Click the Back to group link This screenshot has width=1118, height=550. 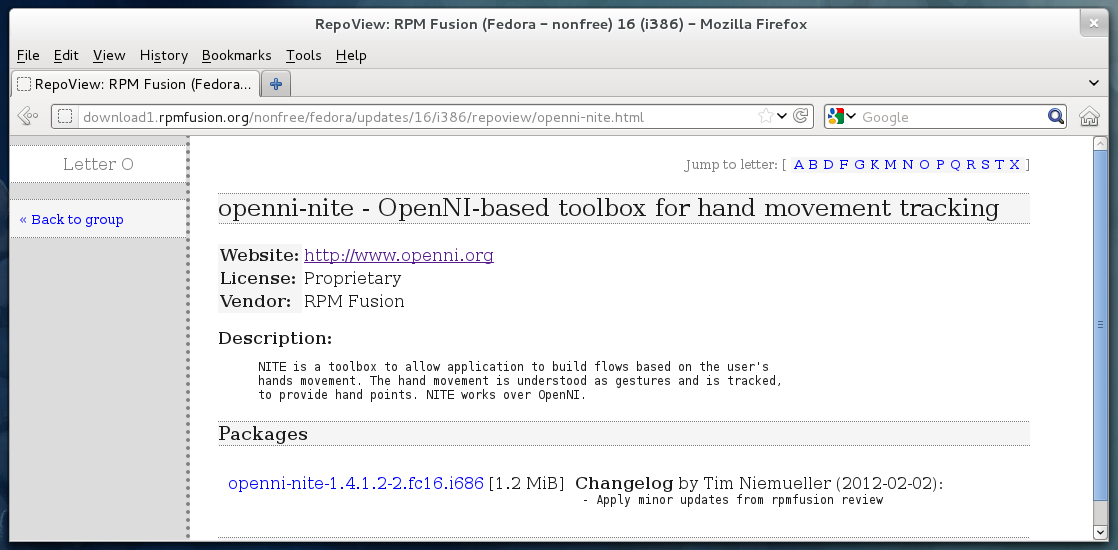(x=71, y=220)
